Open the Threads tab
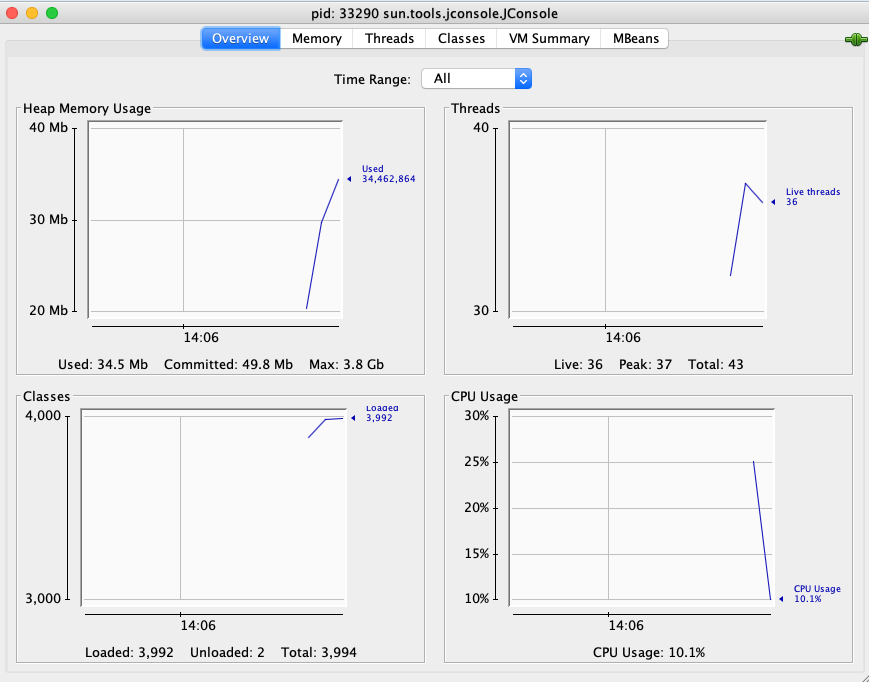The width and height of the screenshot is (869, 682). (389, 38)
